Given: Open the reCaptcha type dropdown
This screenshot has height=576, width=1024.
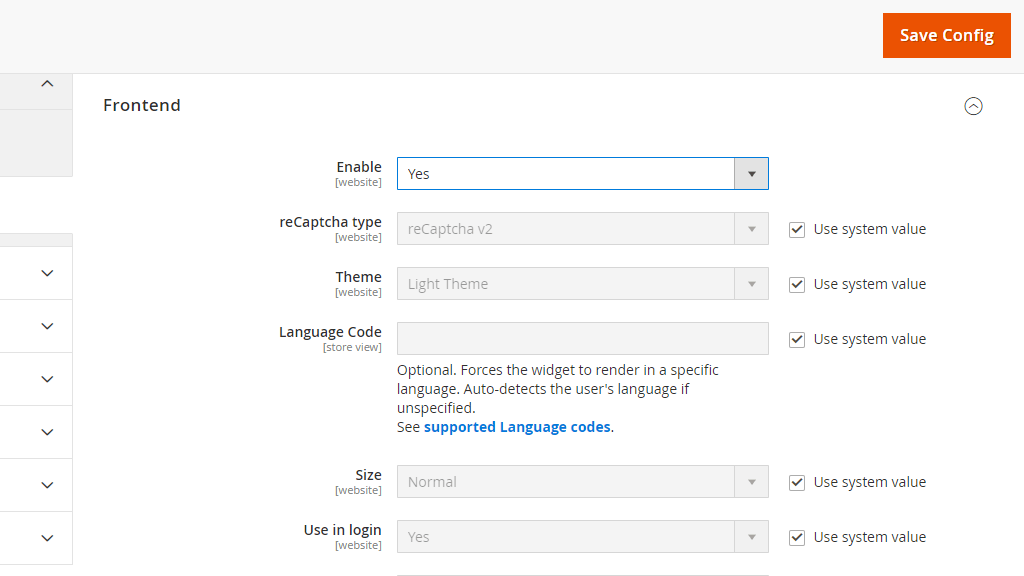Looking at the screenshot, I should (583, 229).
